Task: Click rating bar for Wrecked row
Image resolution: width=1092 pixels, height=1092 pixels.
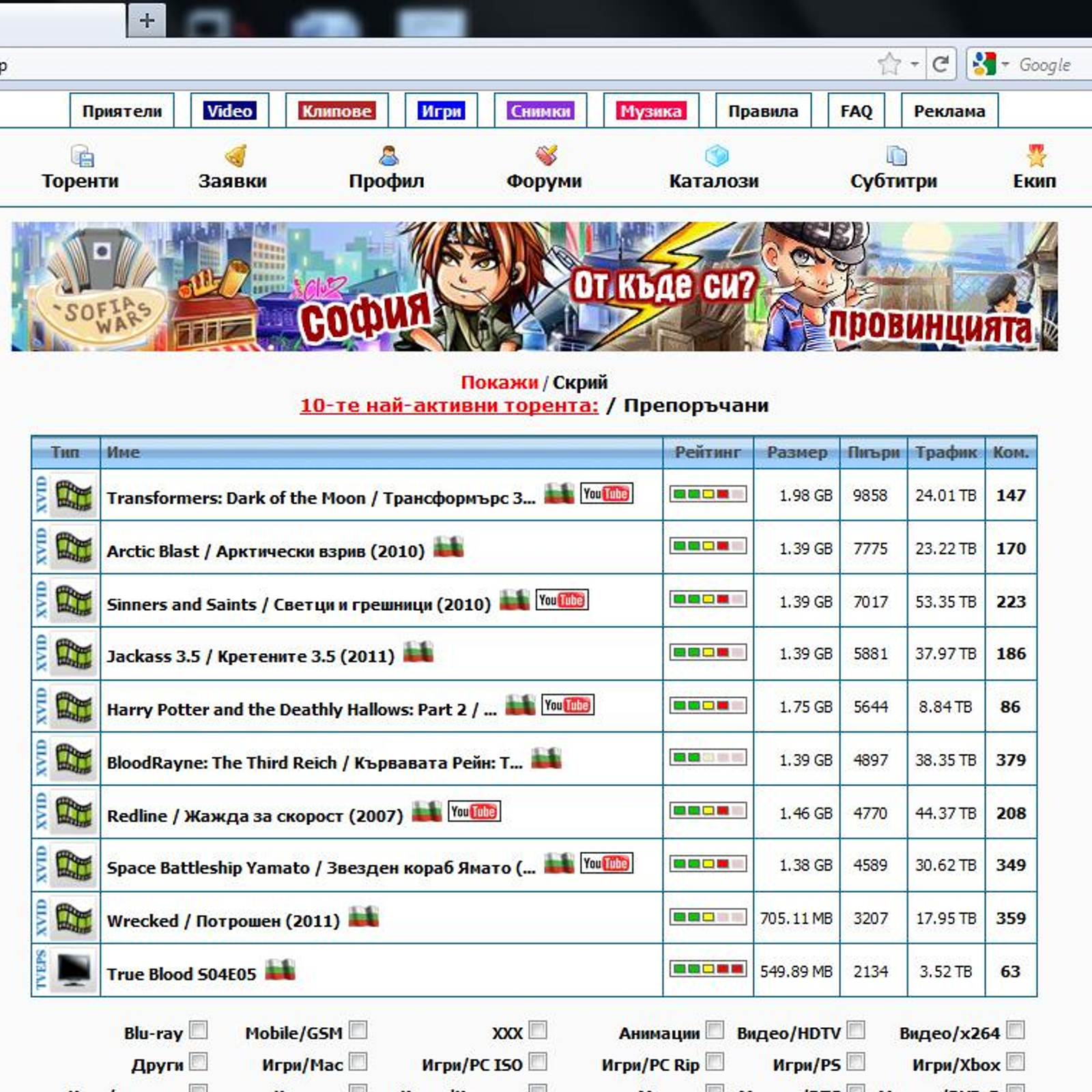Action: (x=708, y=917)
